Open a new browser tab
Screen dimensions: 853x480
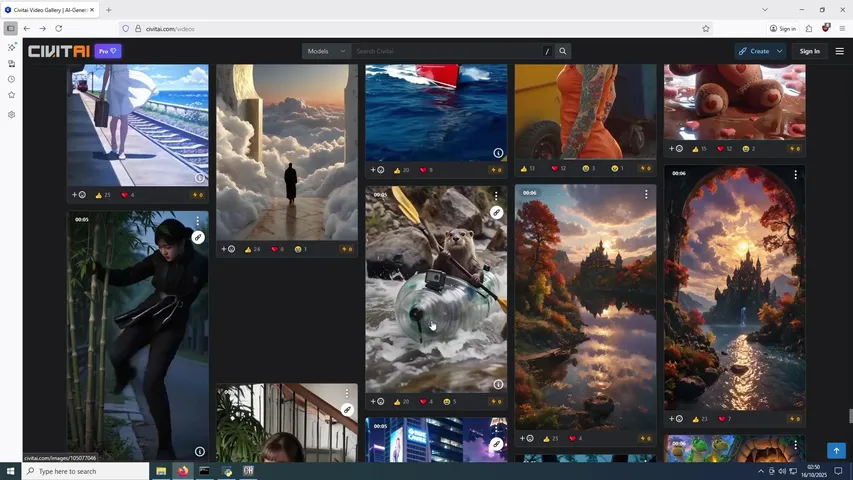pyautogui.click(x=109, y=10)
